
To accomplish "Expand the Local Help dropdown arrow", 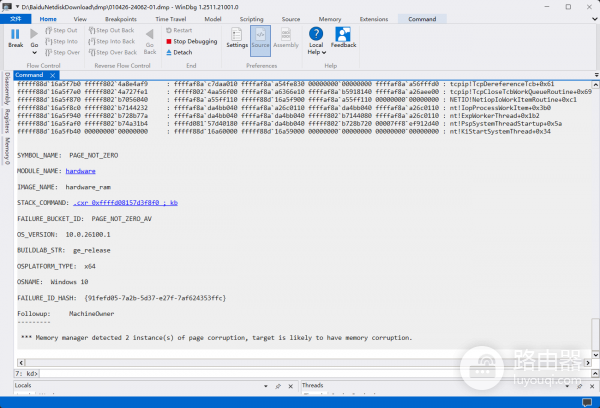I will click(324, 52).
